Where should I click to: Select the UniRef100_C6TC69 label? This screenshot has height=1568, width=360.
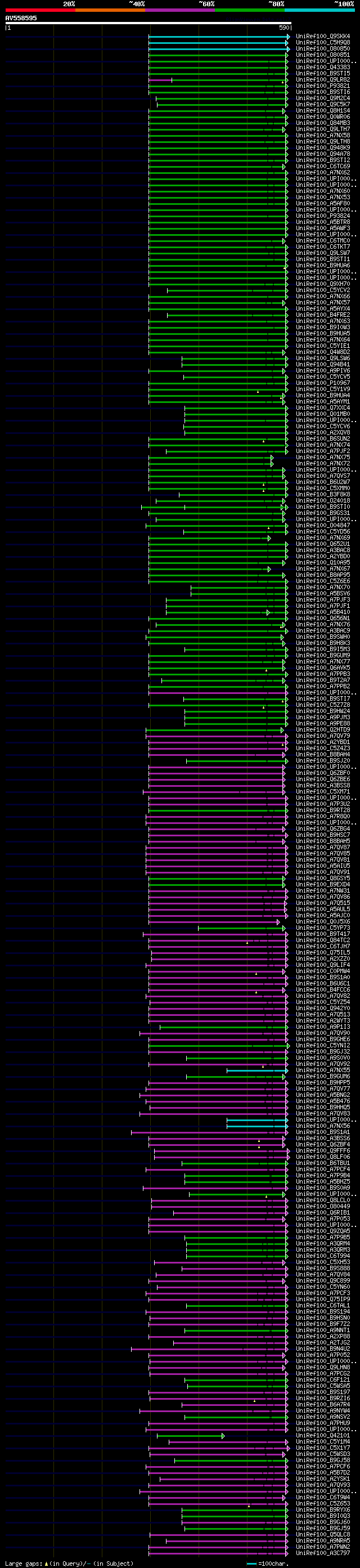coord(323,166)
